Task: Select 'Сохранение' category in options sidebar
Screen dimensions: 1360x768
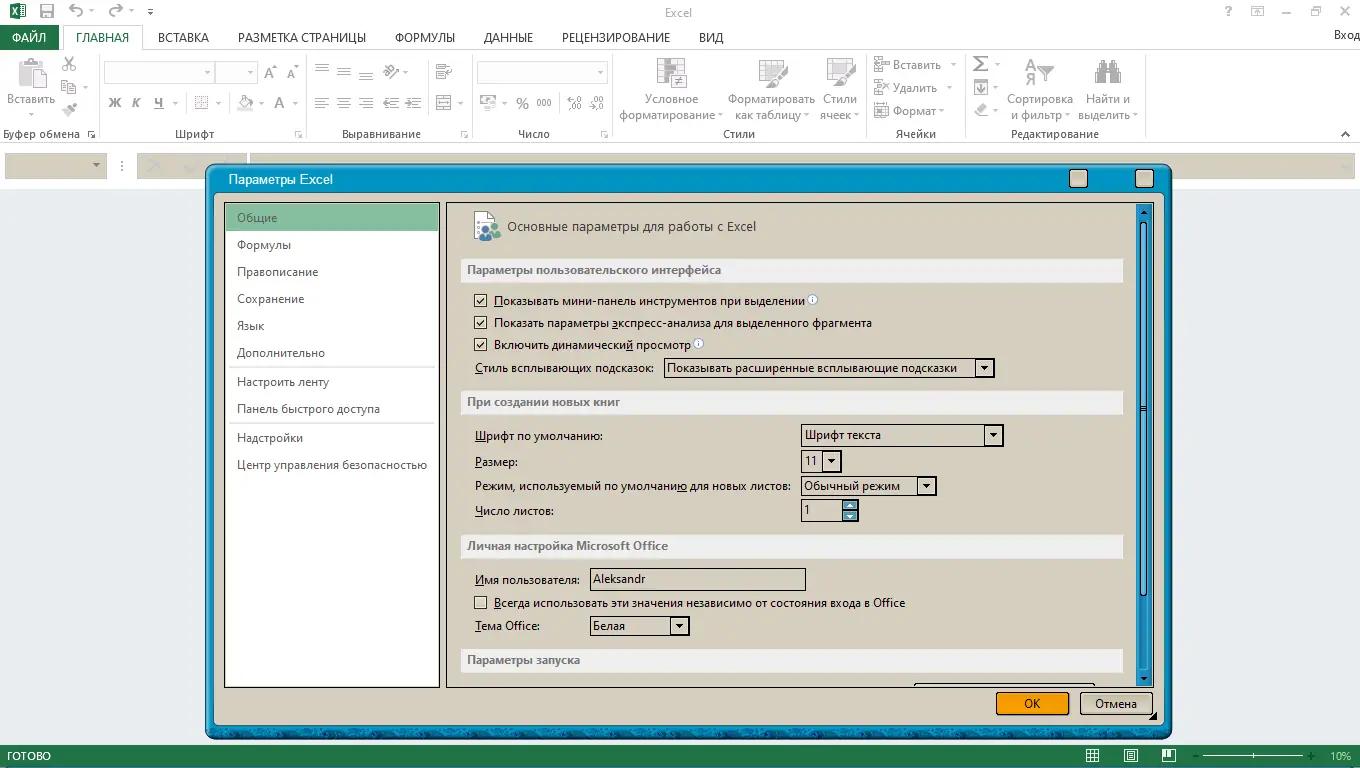Action: coord(332,299)
